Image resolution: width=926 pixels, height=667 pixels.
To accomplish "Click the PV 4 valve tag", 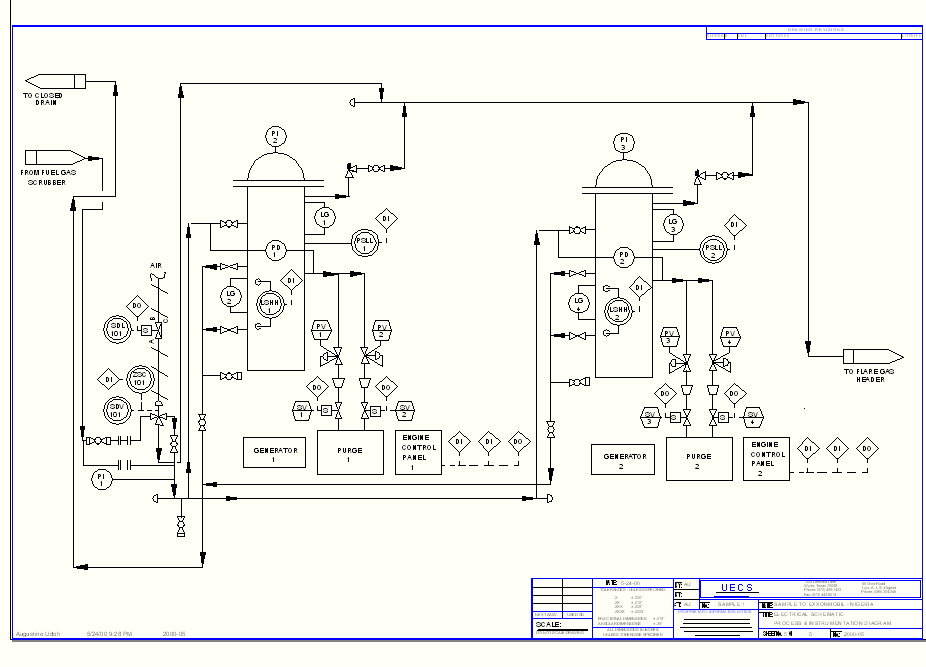I will pos(730,335).
